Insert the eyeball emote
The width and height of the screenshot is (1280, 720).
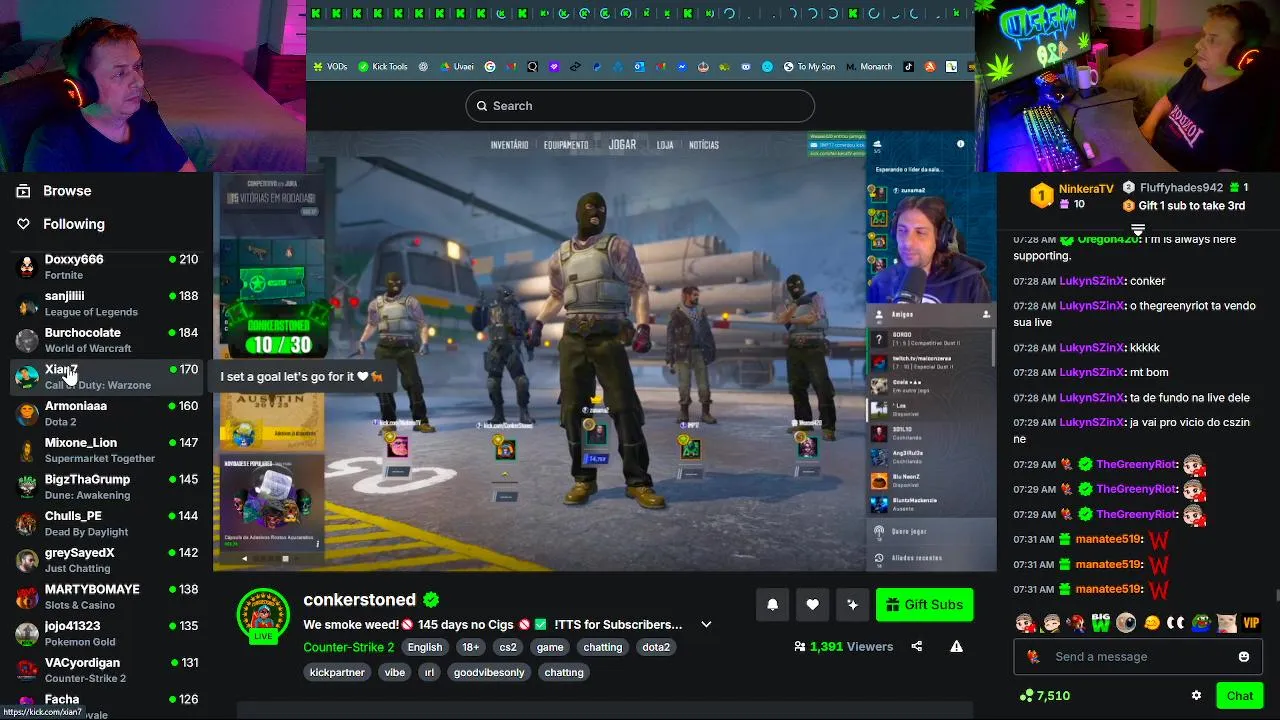(x=1126, y=623)
